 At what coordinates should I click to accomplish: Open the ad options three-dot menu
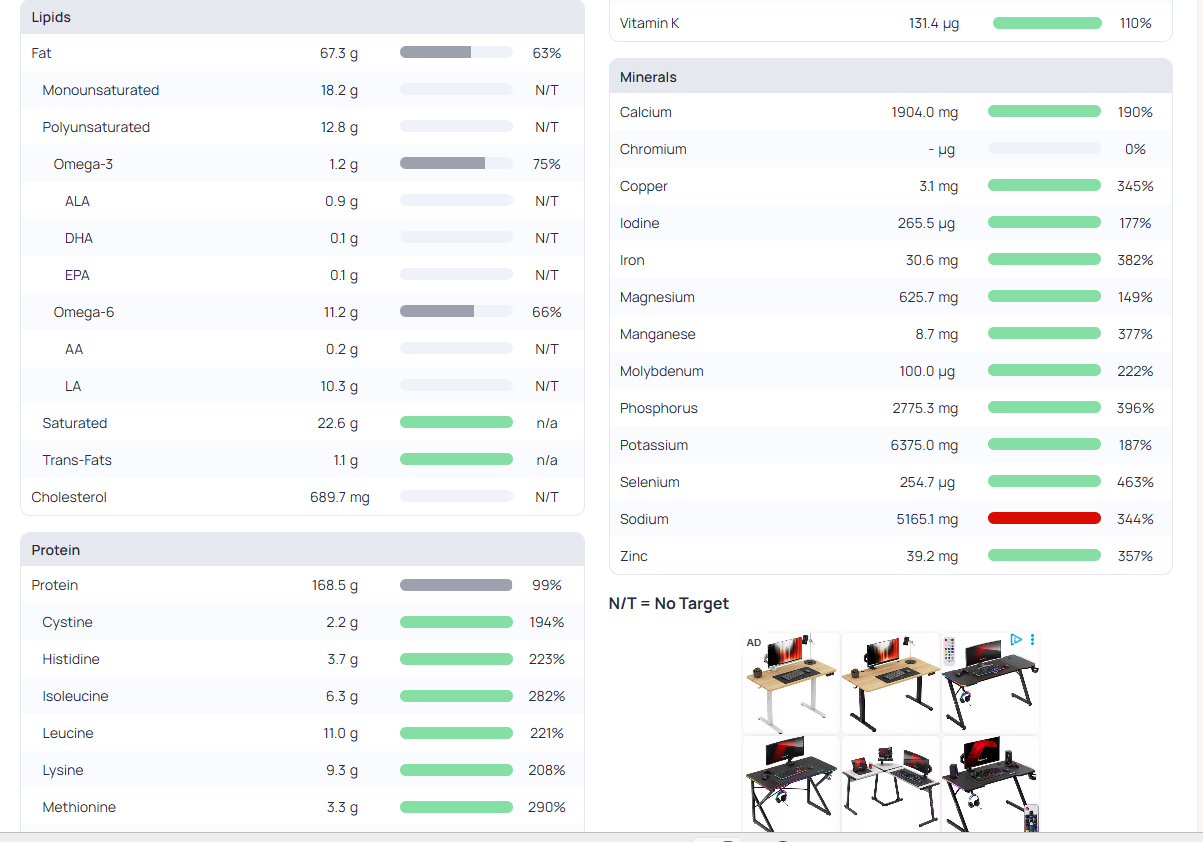point(1032,639)
